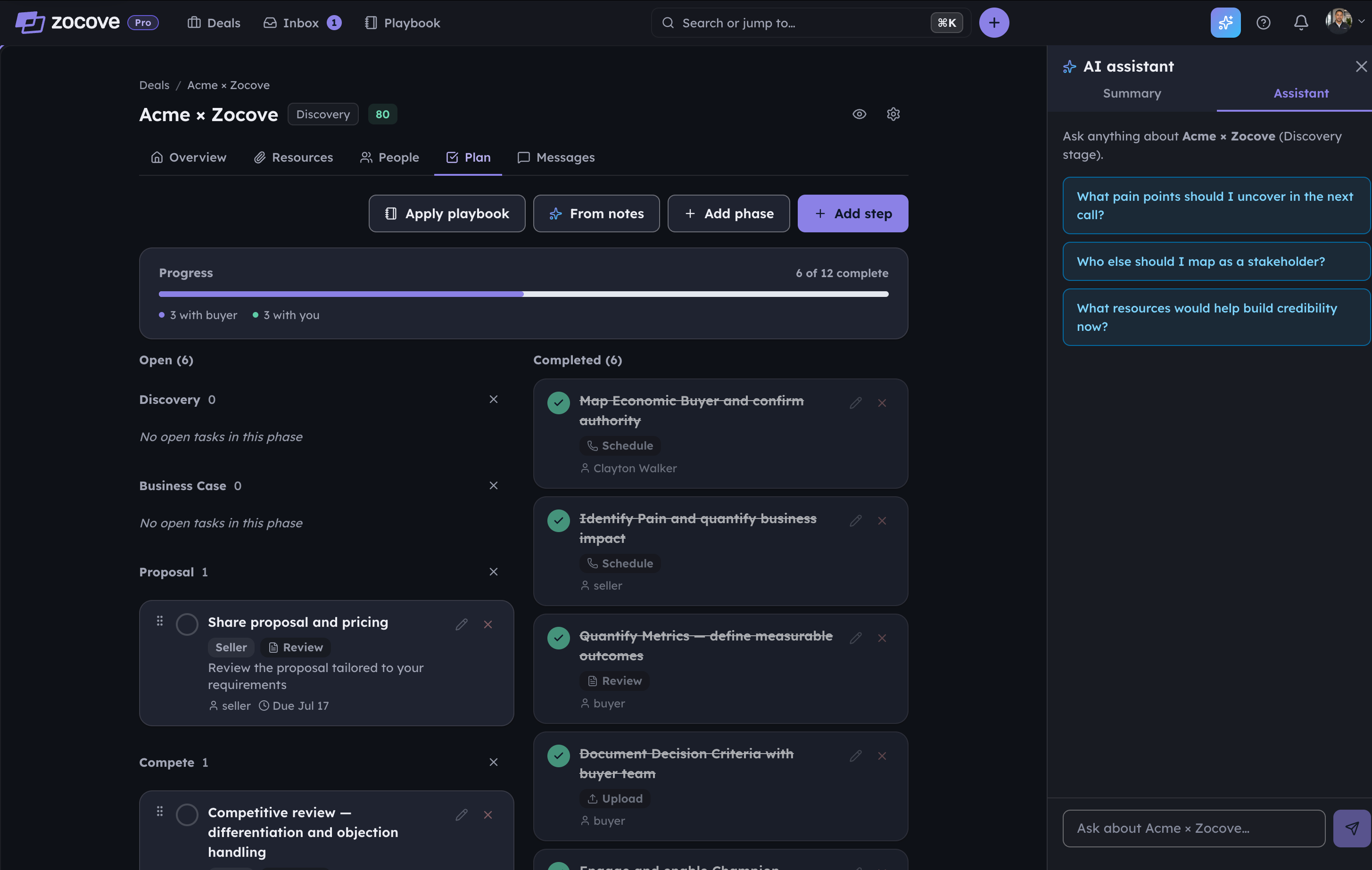Click Add phase button
The width and height of the screenshot is (1372, 870).
tap(728, 213)
